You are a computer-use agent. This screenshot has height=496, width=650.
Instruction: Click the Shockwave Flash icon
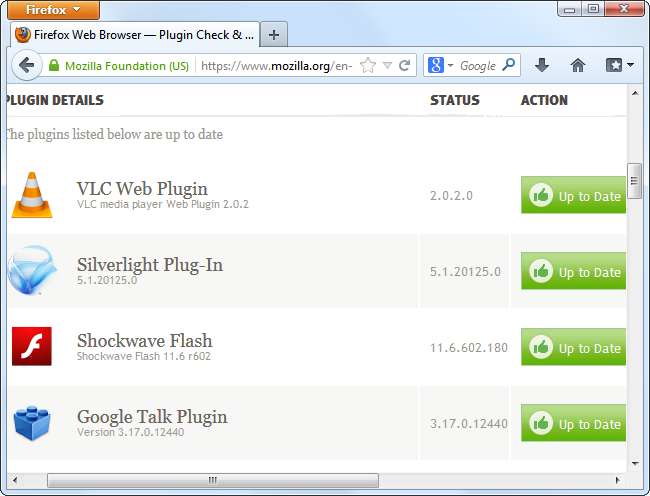pos(32,346)
